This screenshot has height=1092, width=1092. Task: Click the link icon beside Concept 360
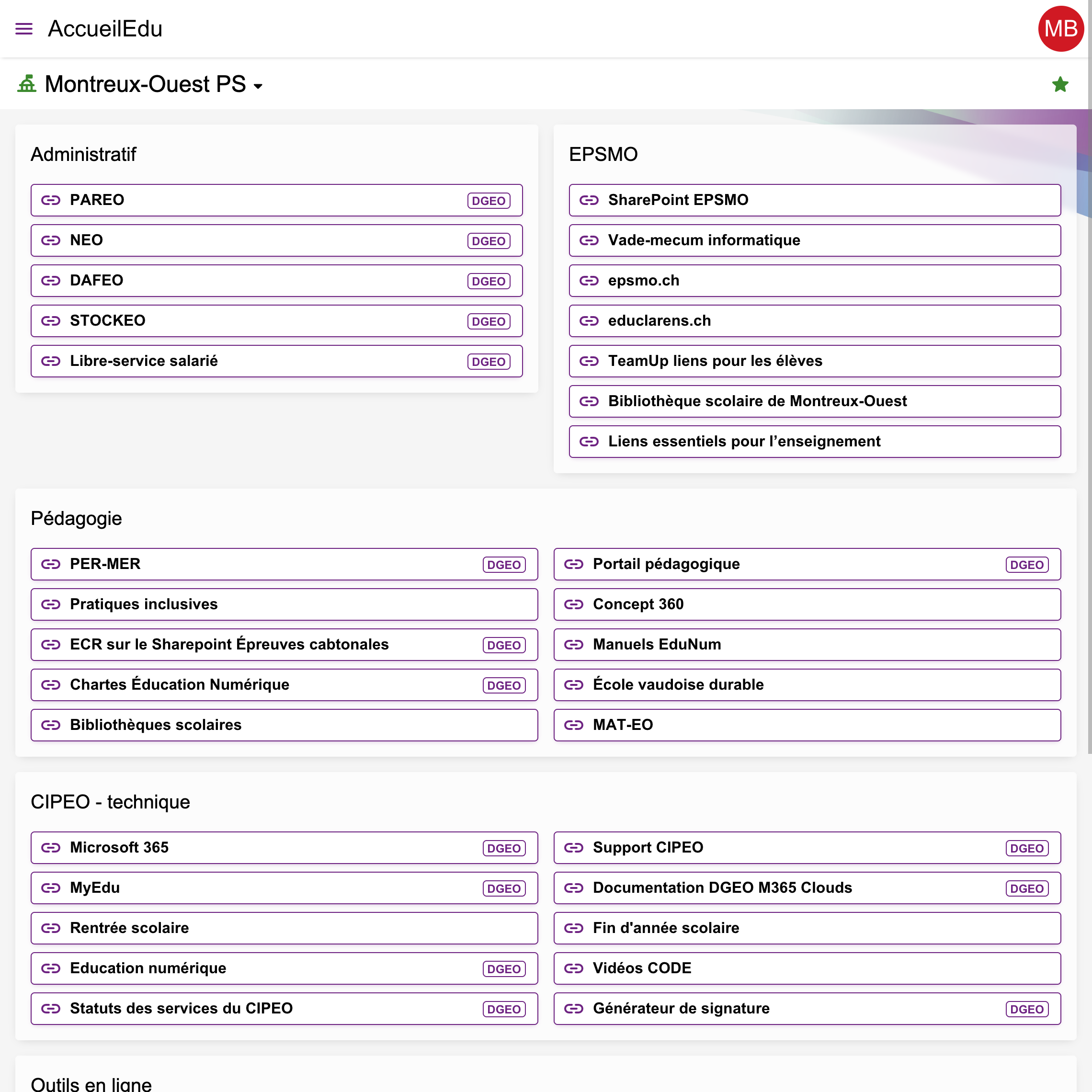[x=574, y=604]
